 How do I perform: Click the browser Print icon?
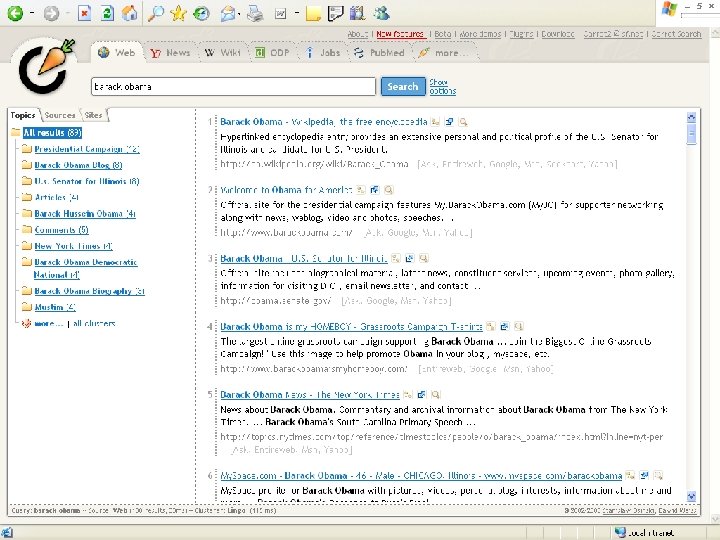pyautogui.click(x=254, y=13)
